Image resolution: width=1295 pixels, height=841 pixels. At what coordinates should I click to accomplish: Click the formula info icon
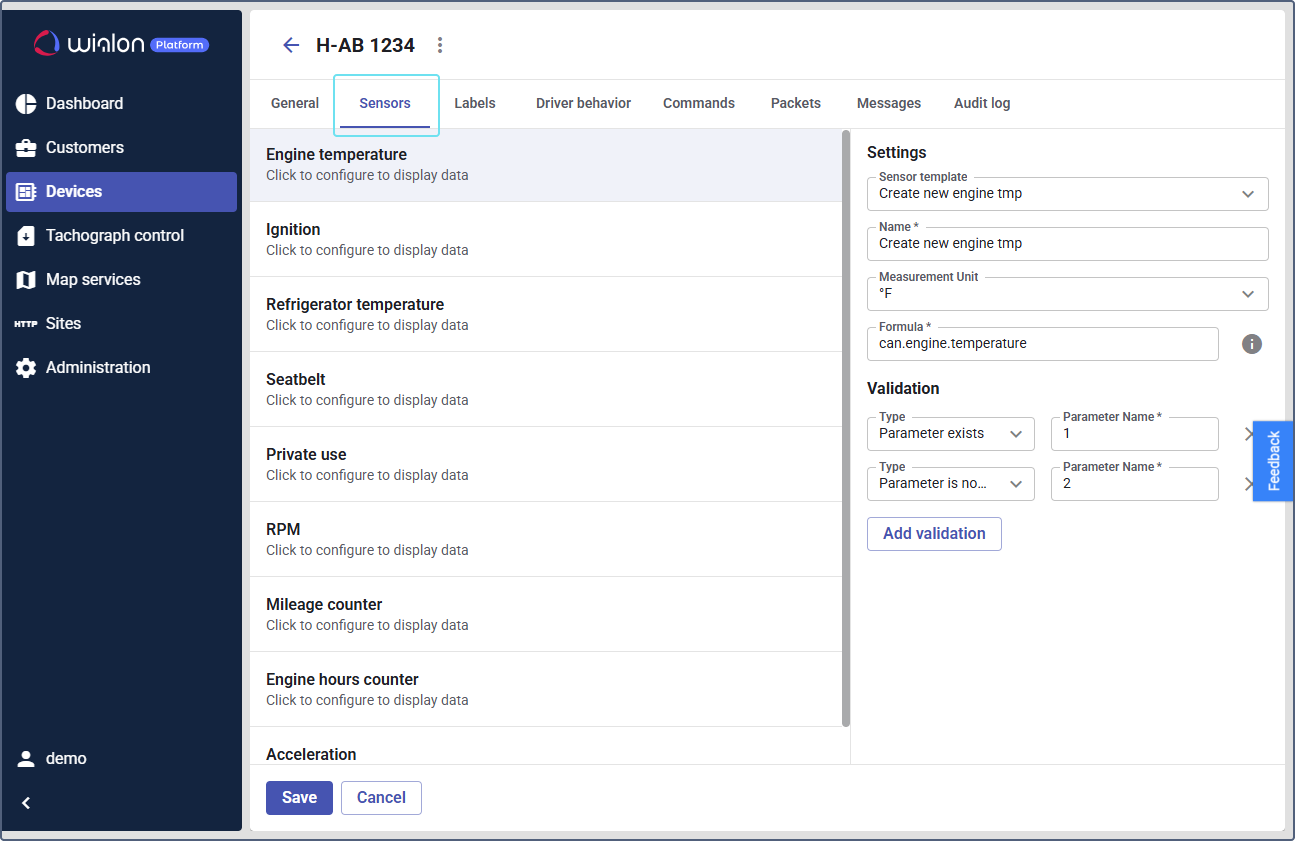pyautogui.click(x=1252, y=344)
